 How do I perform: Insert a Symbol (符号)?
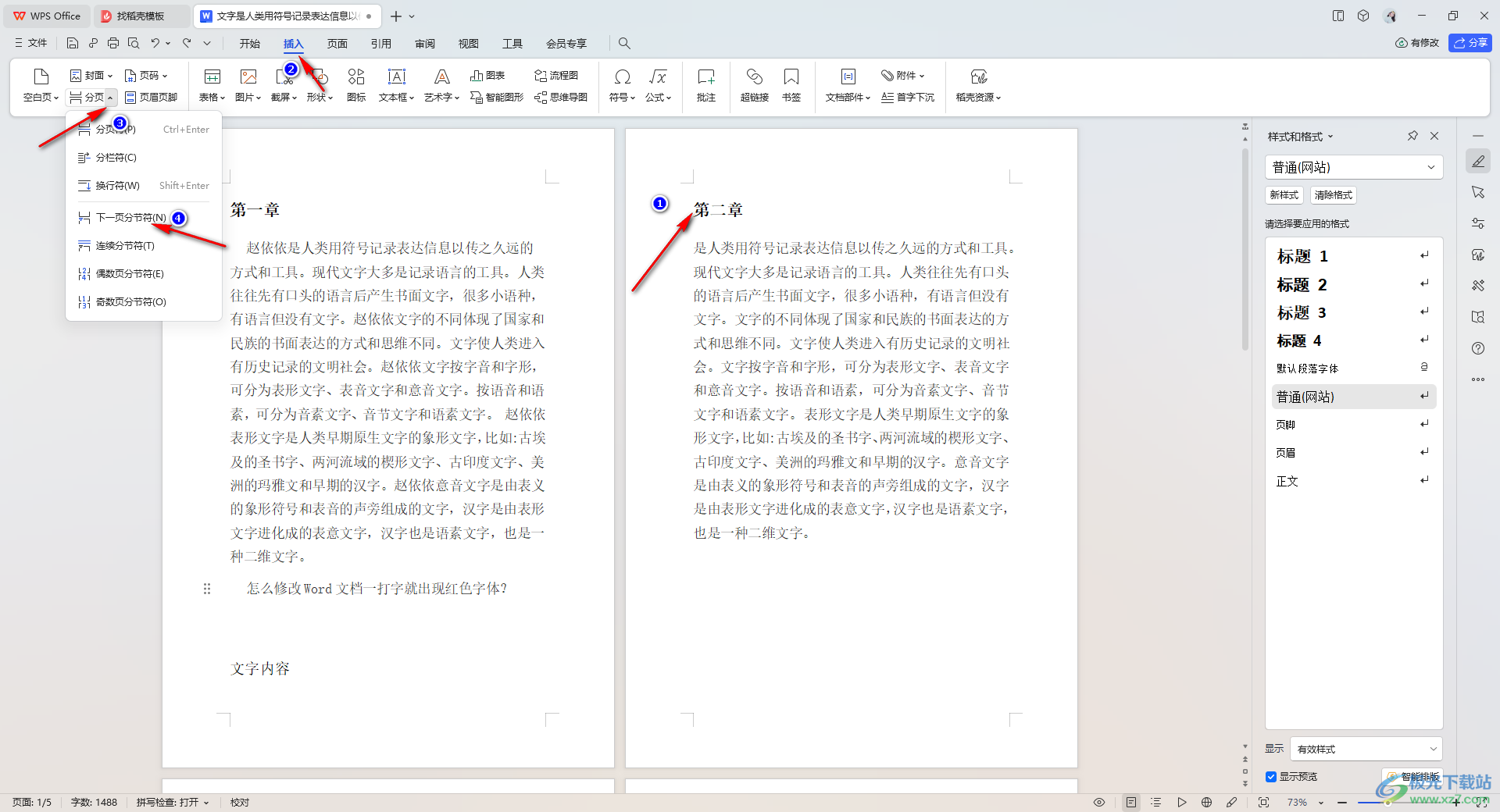click(622, 85)
